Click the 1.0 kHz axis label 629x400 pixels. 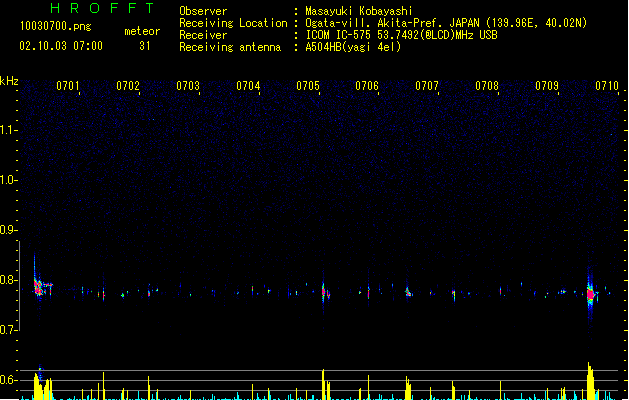coord(8,180)
